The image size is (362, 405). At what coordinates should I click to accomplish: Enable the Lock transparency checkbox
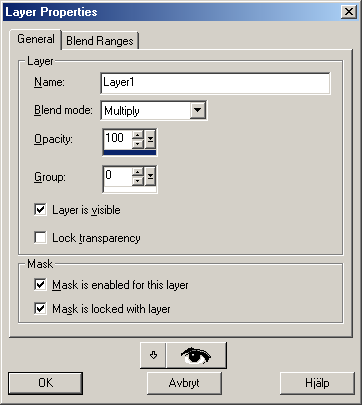click(x=40, y=238)
